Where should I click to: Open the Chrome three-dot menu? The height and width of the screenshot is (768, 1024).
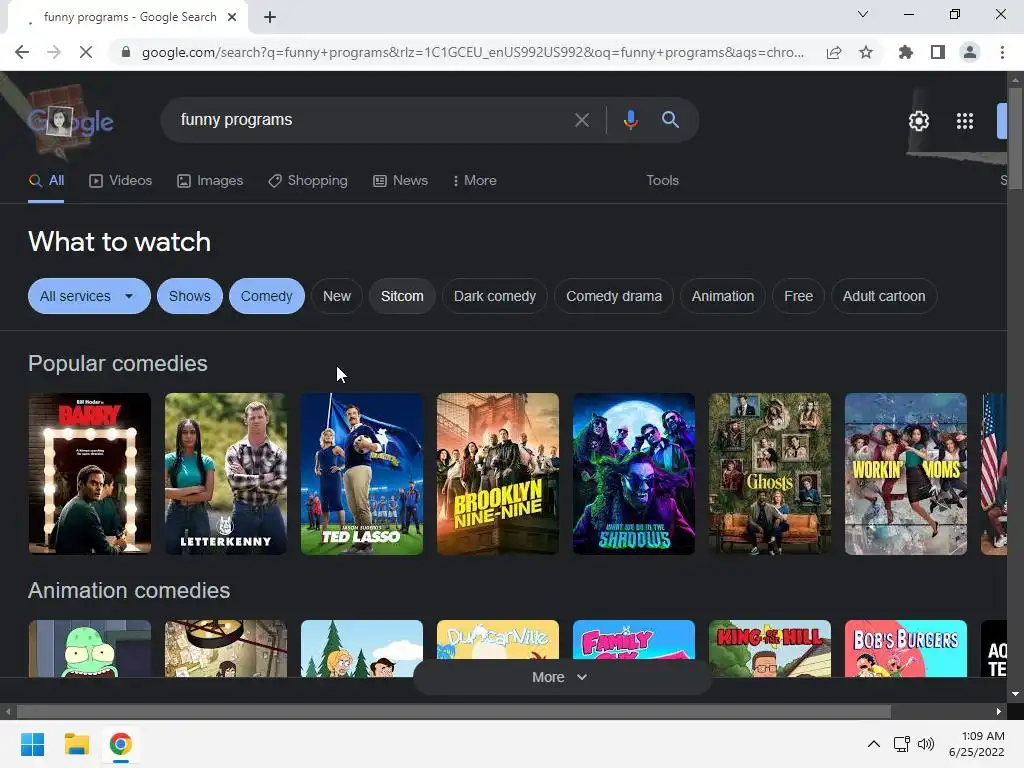coord(1002,52)
